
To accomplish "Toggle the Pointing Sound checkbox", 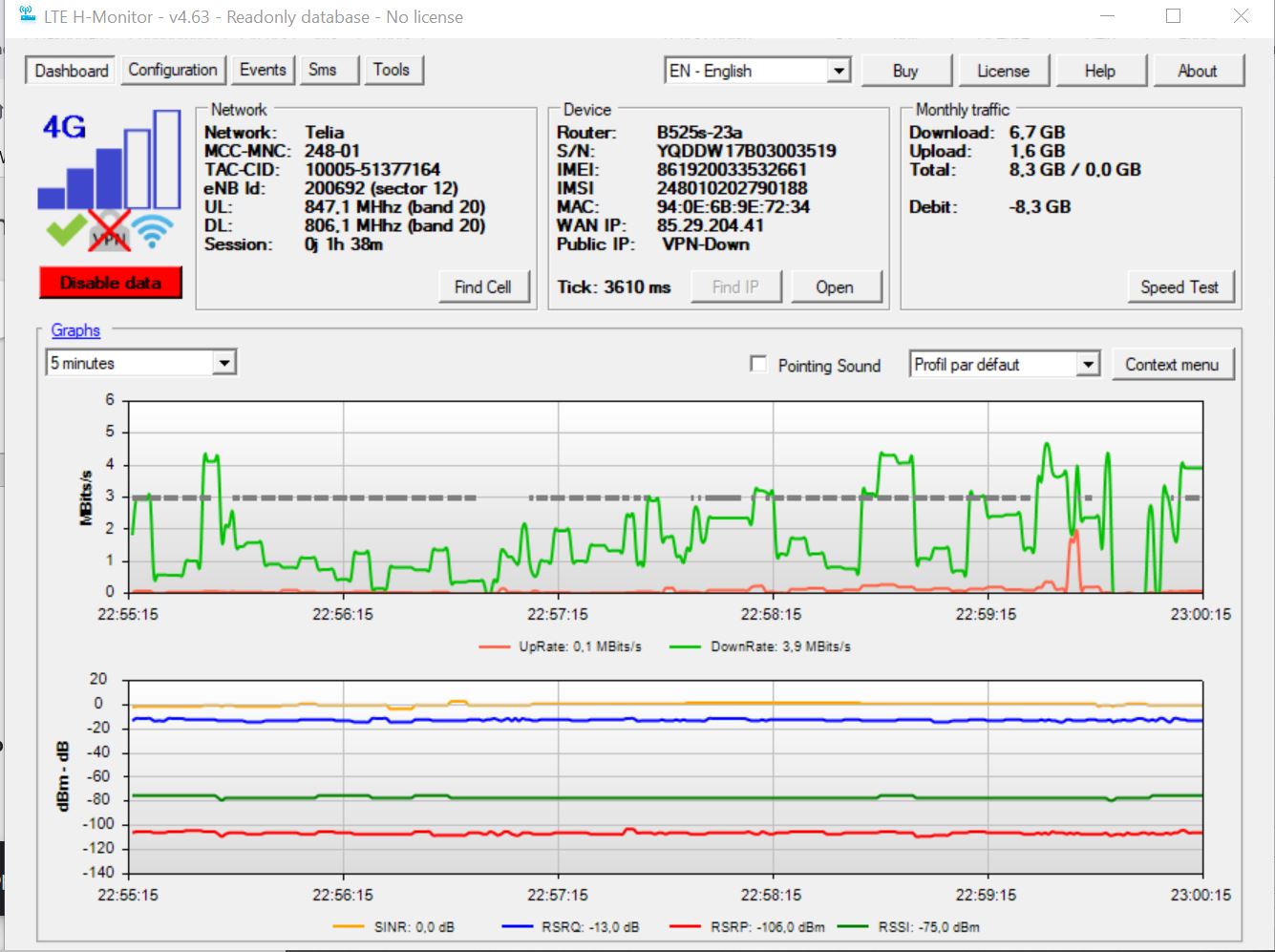I will tap(758, 364).
